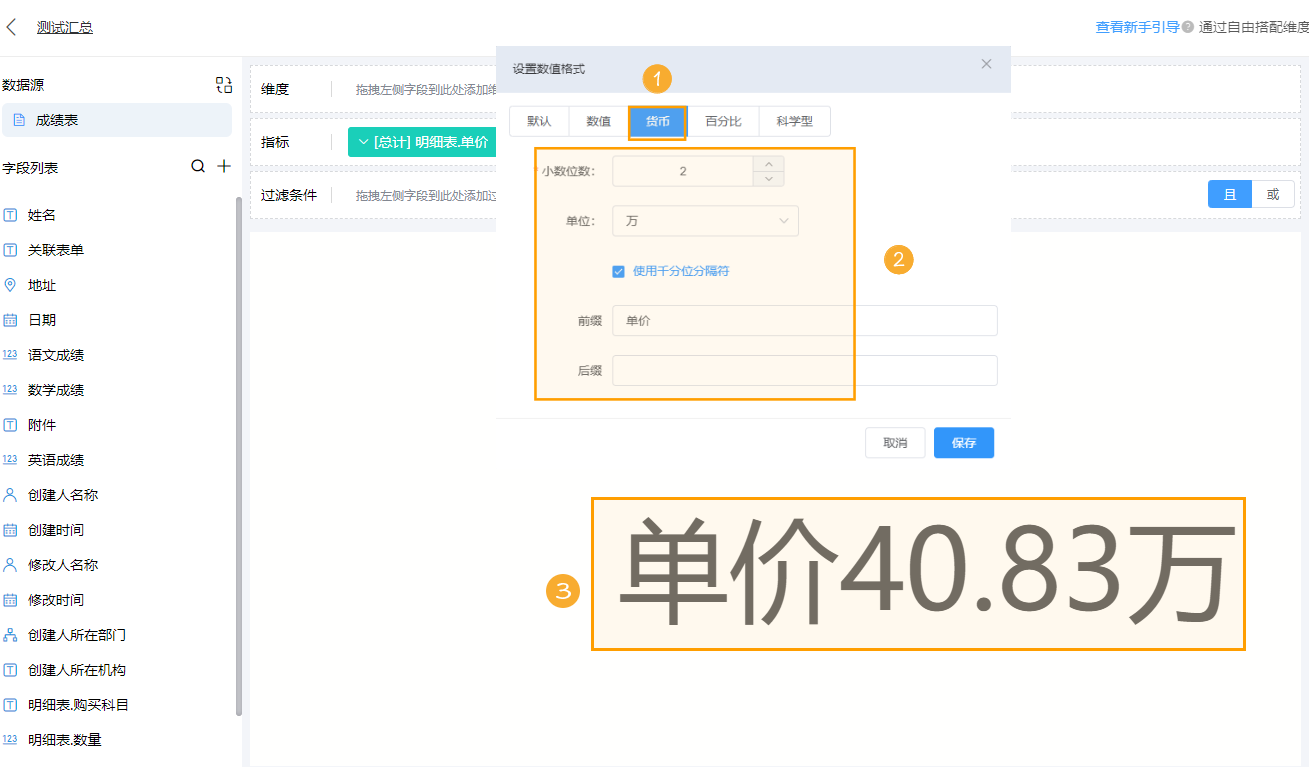Viewport: 1309px width, 767px height.
Task: Click the plus icon next to 字段列表
Action: click(x=225, y=164)
